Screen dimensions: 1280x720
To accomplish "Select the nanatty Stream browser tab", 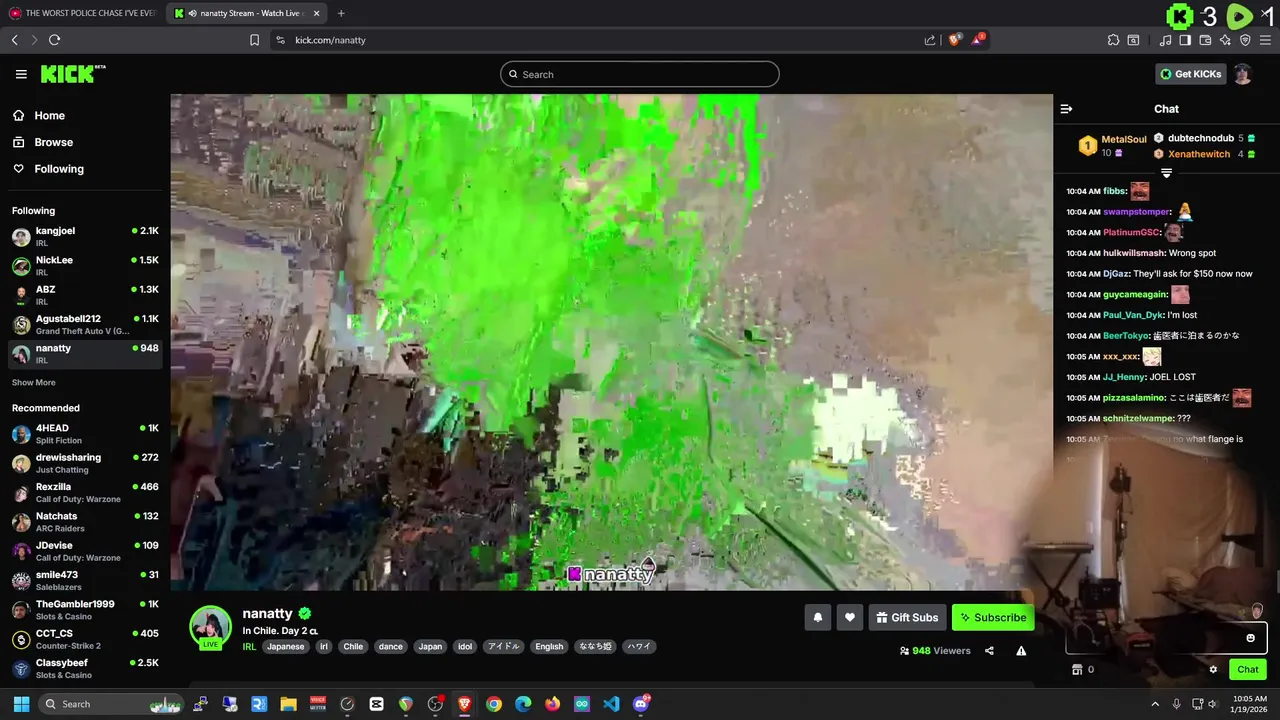I will click(246, 13).
